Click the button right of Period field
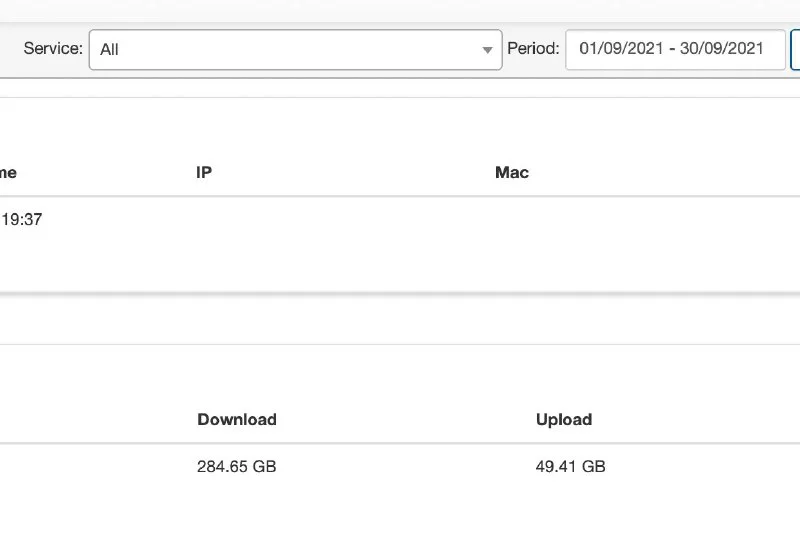Image resolution: width=800 pixels, height=533 pixels. [x=796, y=49]
